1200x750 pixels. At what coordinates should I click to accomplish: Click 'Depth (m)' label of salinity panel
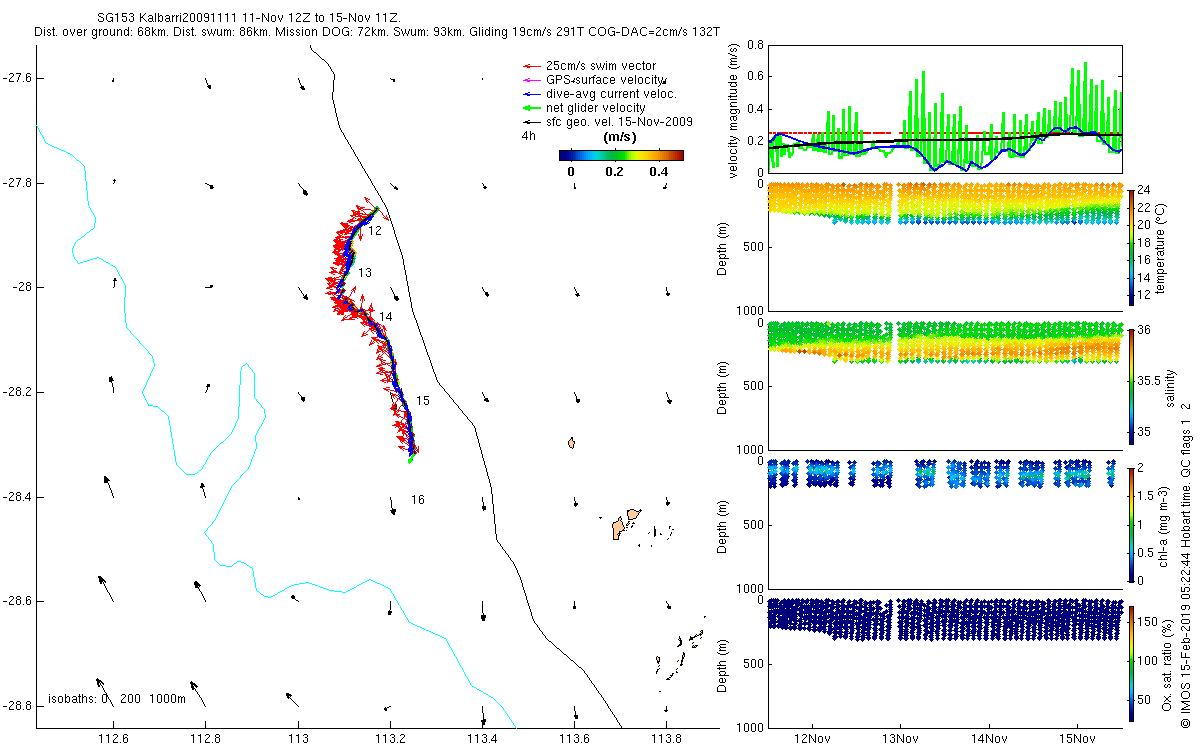(x=722, y=387)
